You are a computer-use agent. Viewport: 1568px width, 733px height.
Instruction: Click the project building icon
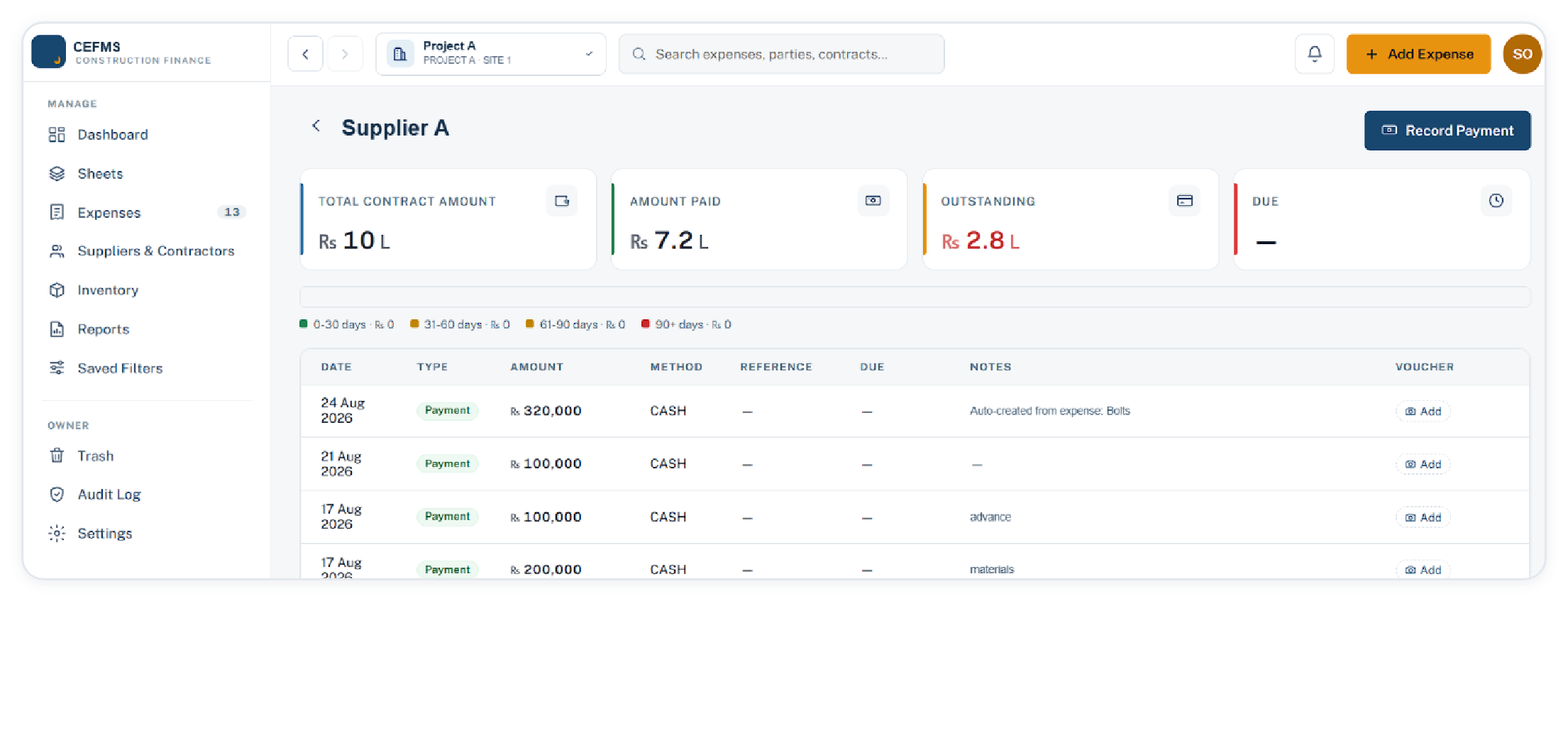[400, 54]
